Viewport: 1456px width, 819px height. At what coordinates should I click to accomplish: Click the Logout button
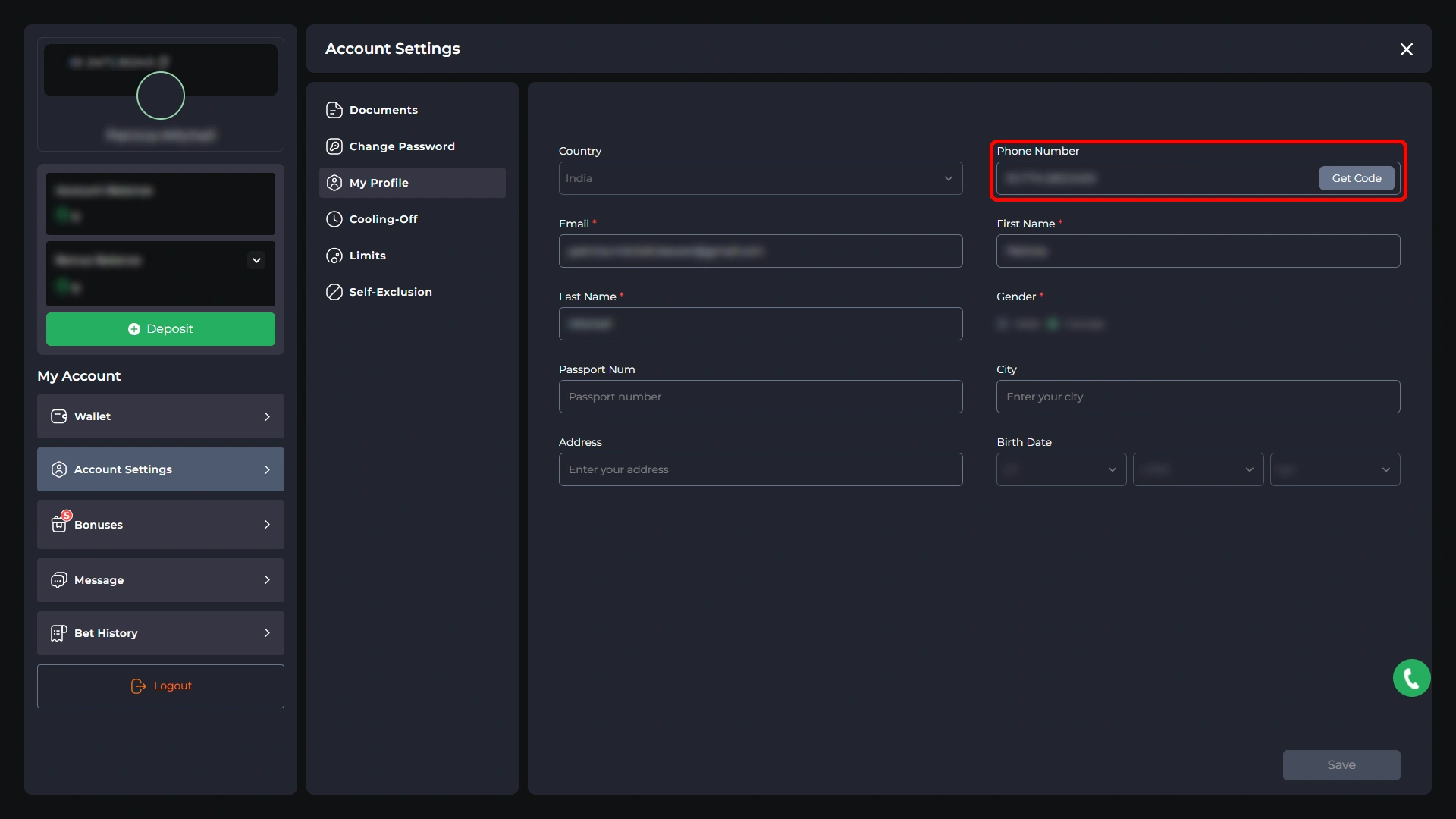click(x=161, y=686)
